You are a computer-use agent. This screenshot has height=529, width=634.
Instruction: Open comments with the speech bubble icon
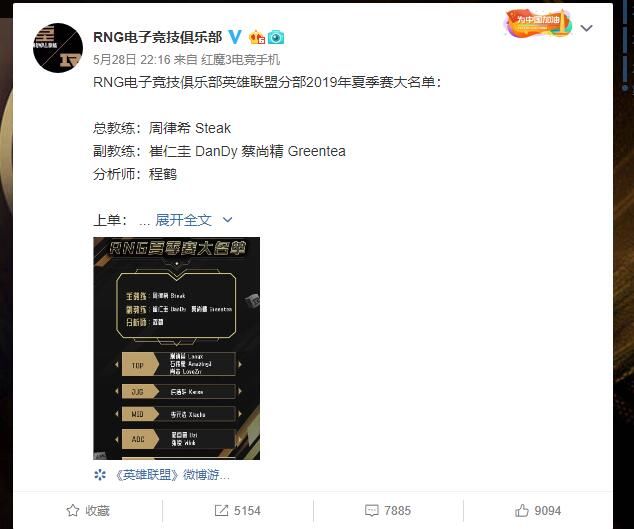tap(372, 510)
